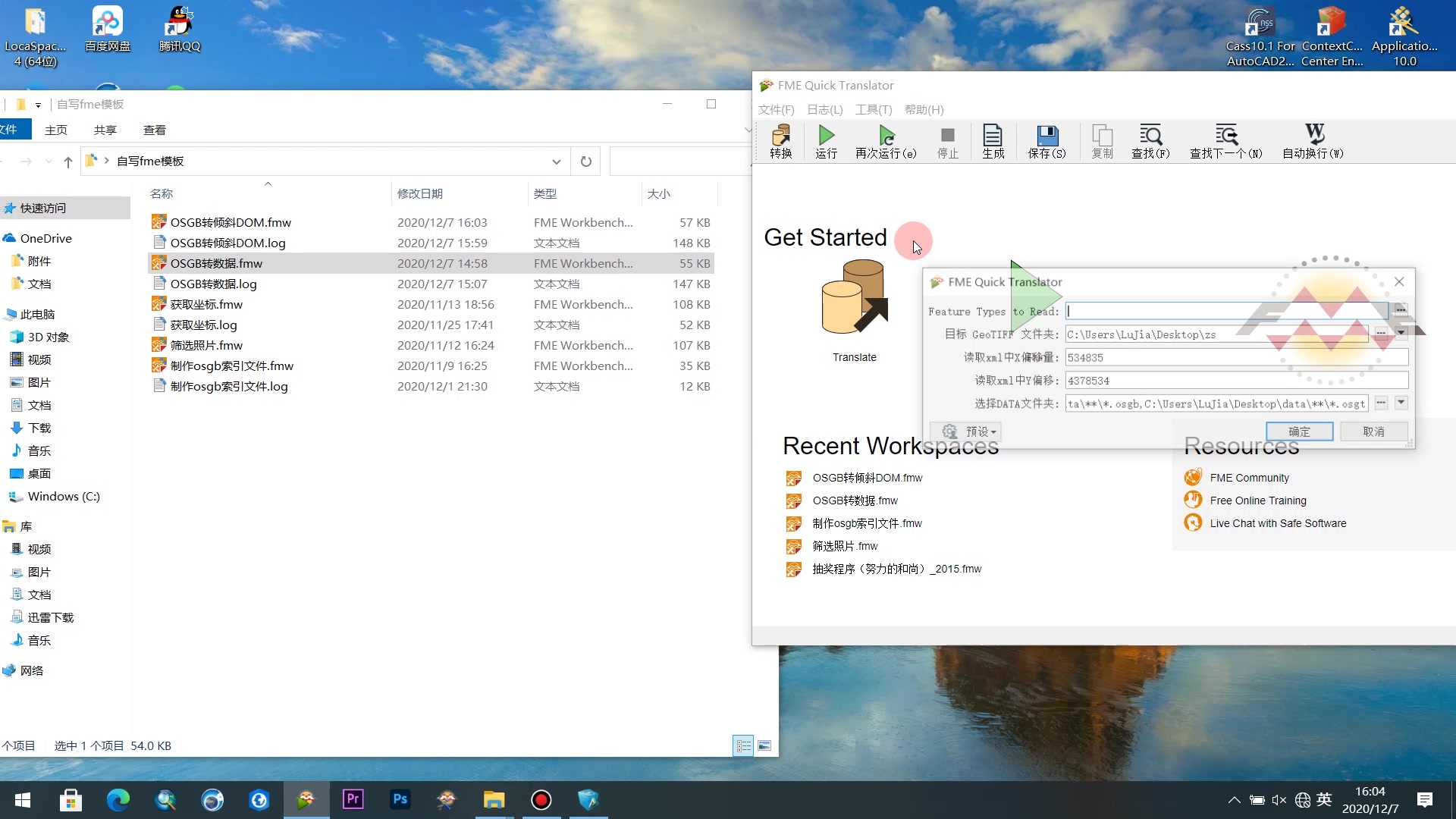Toggle 英 input method indicator
The width and height of the screenshot is (1456, 819).
click(1324, 800)
